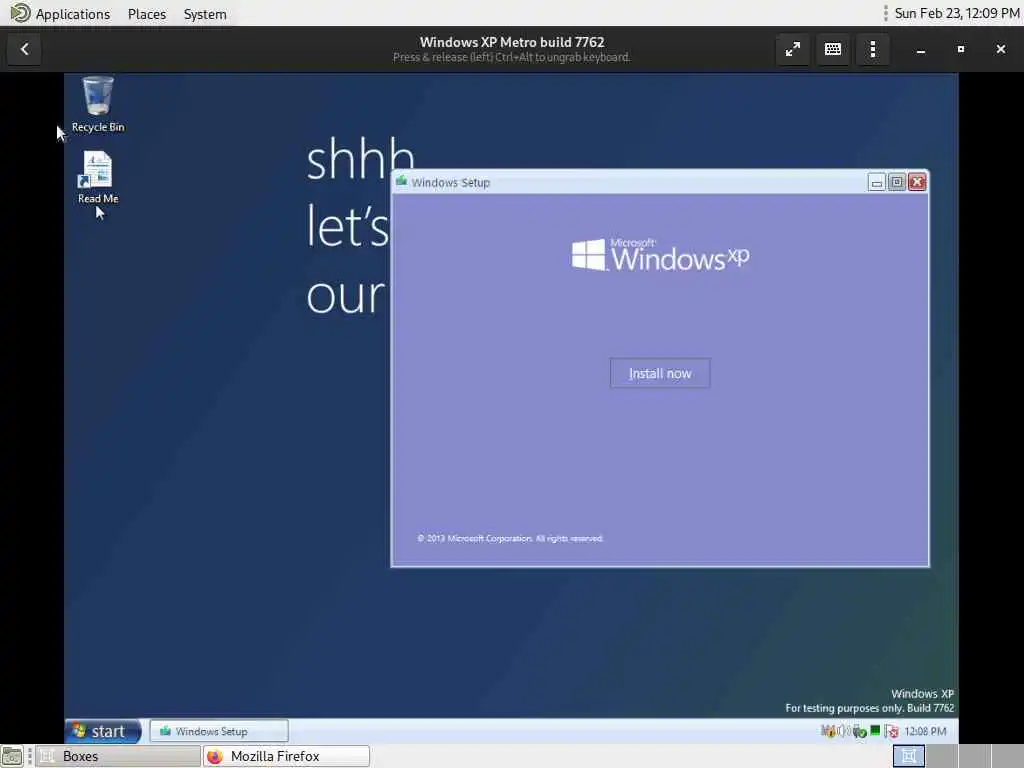The height and width of the screenshot is (768, 1024).
Task: Activate Windows Setup in XP taskbar
Action: (x=219, y=731)
